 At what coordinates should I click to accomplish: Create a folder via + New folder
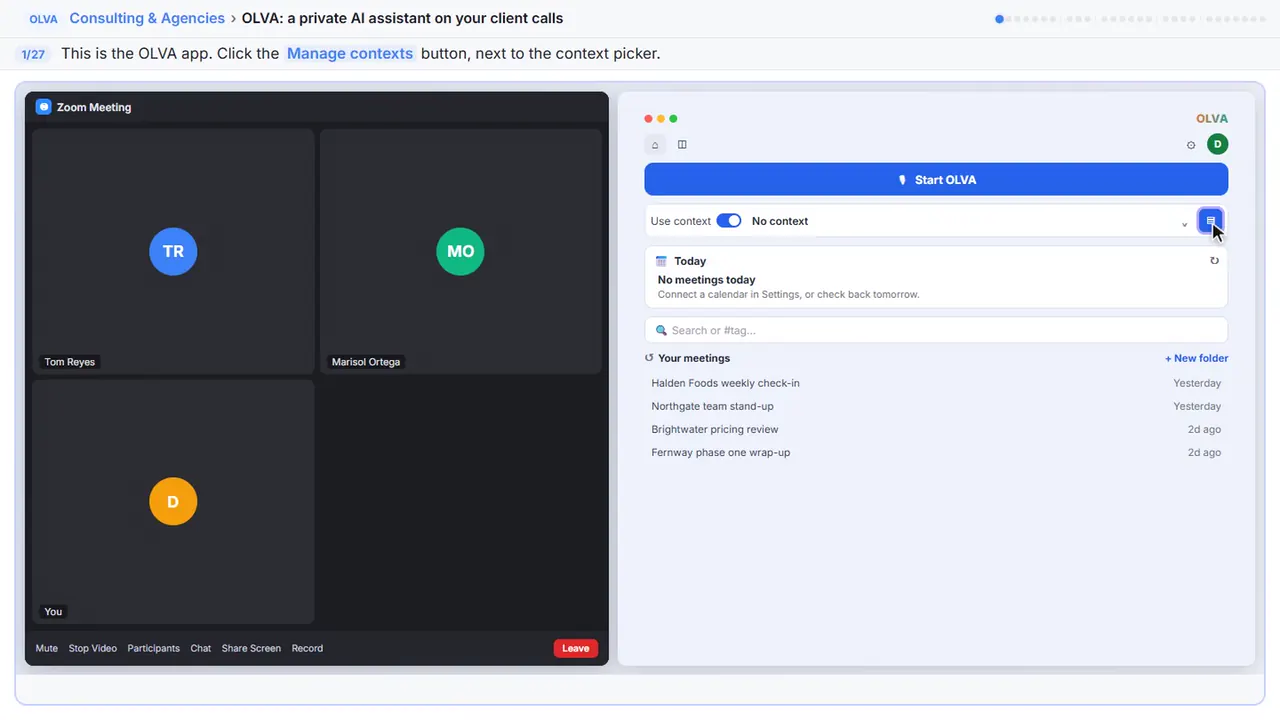tap(1196, 358)
